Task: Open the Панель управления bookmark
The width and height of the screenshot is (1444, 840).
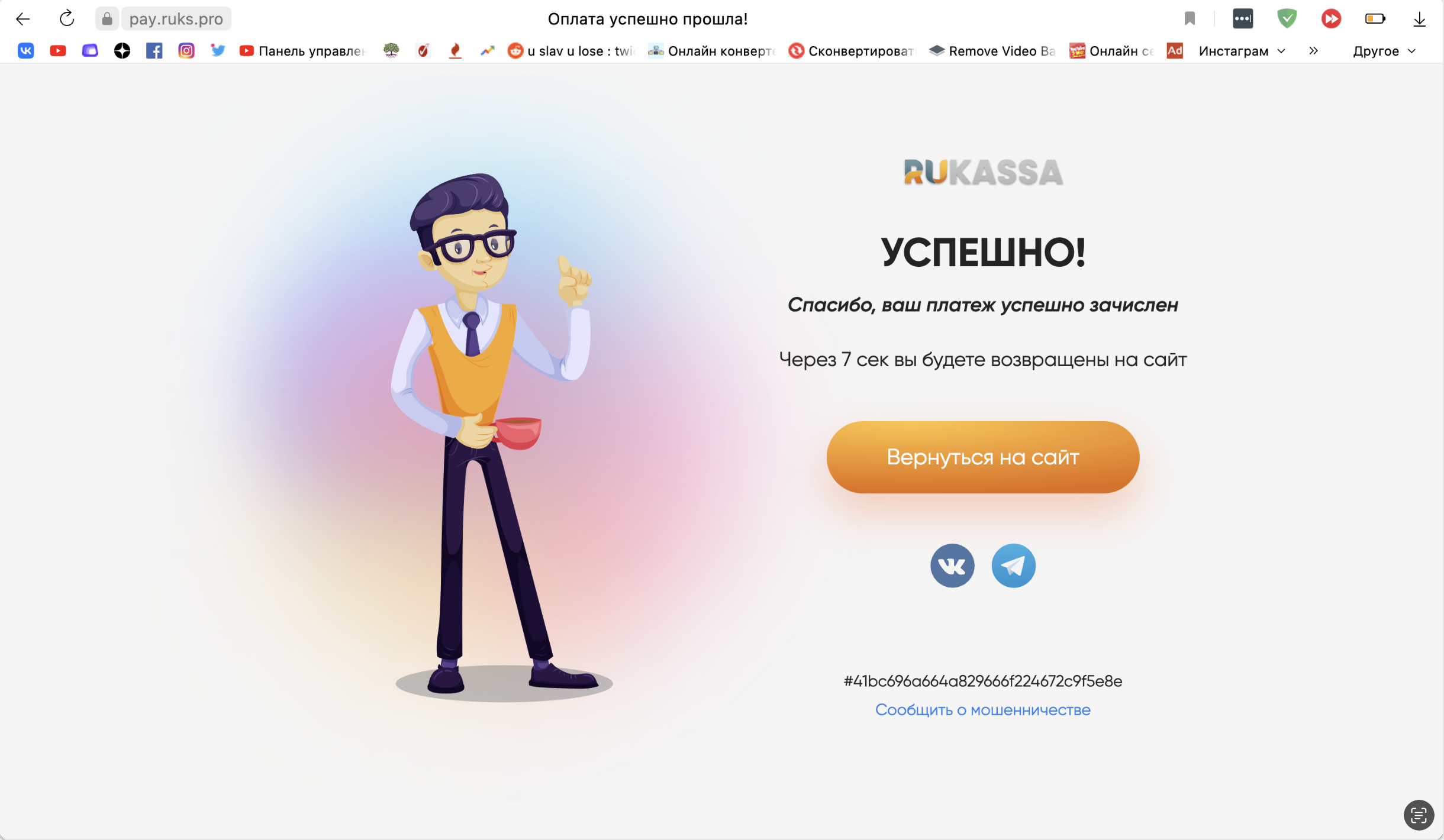Action: [x=302, y=51]
